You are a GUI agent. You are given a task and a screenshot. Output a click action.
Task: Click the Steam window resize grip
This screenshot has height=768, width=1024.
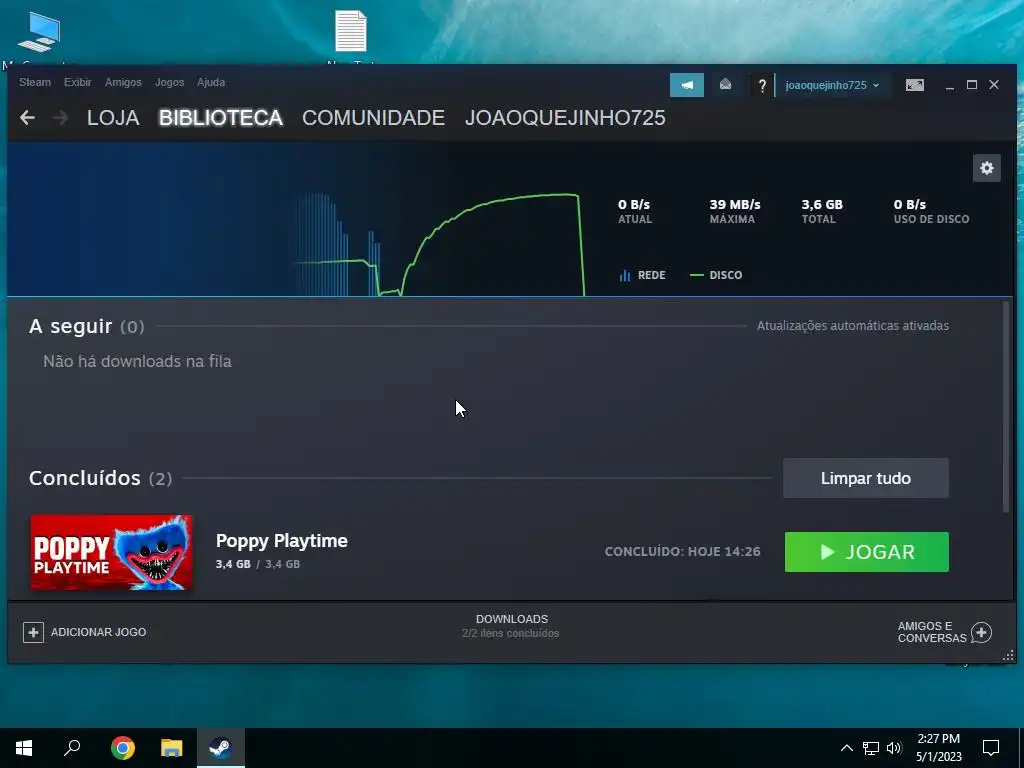[1008, 656]
